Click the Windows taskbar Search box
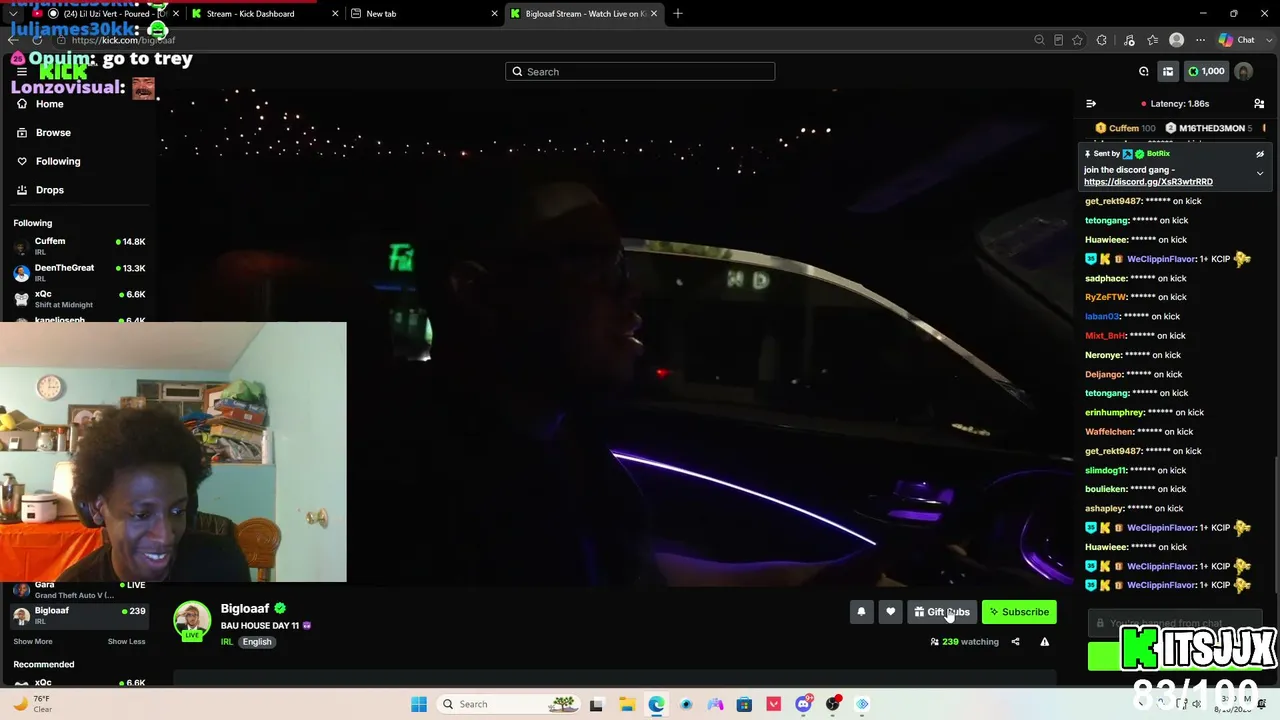Viewport: 1280px width, 720px height. tap(510, 704)
